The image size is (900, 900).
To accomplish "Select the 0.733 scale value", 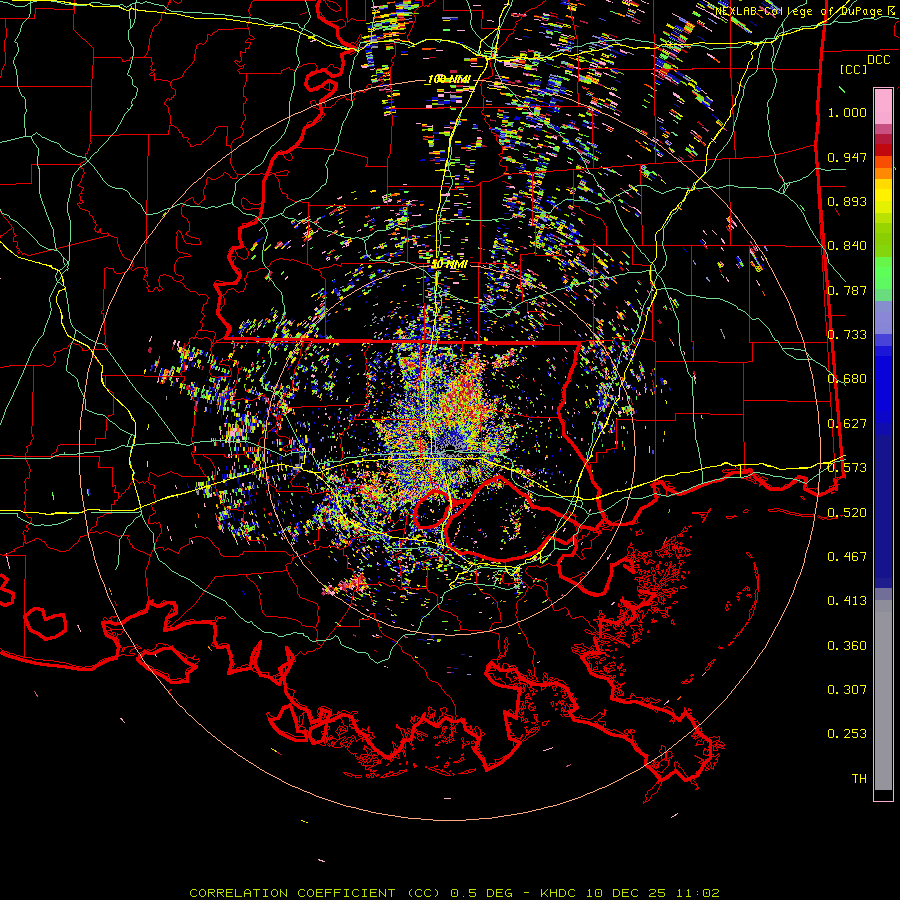I will pyautogui.click(x=847, y=335).
